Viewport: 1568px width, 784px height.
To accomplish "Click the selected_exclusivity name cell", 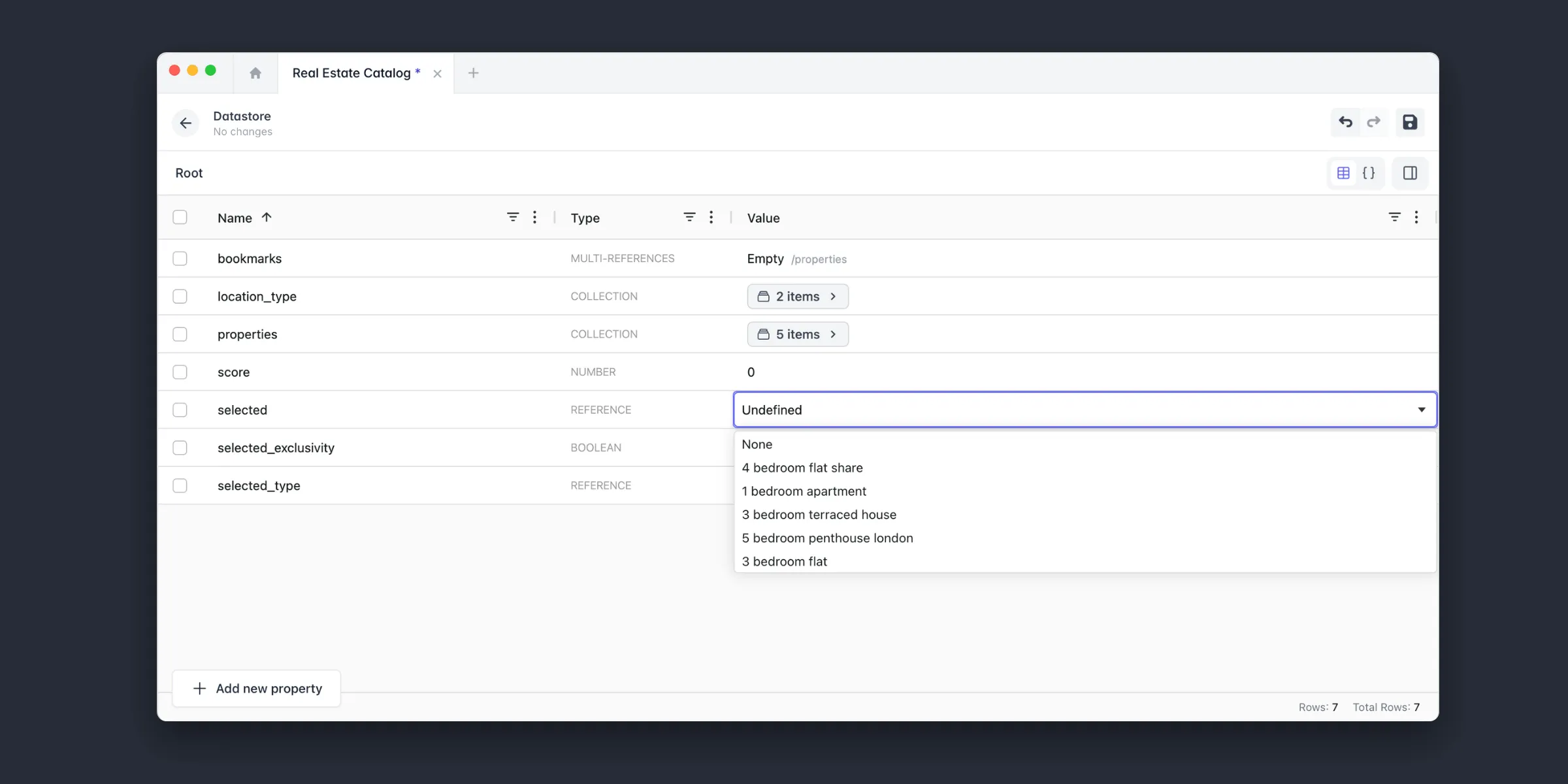I will (x=276, y=448).
